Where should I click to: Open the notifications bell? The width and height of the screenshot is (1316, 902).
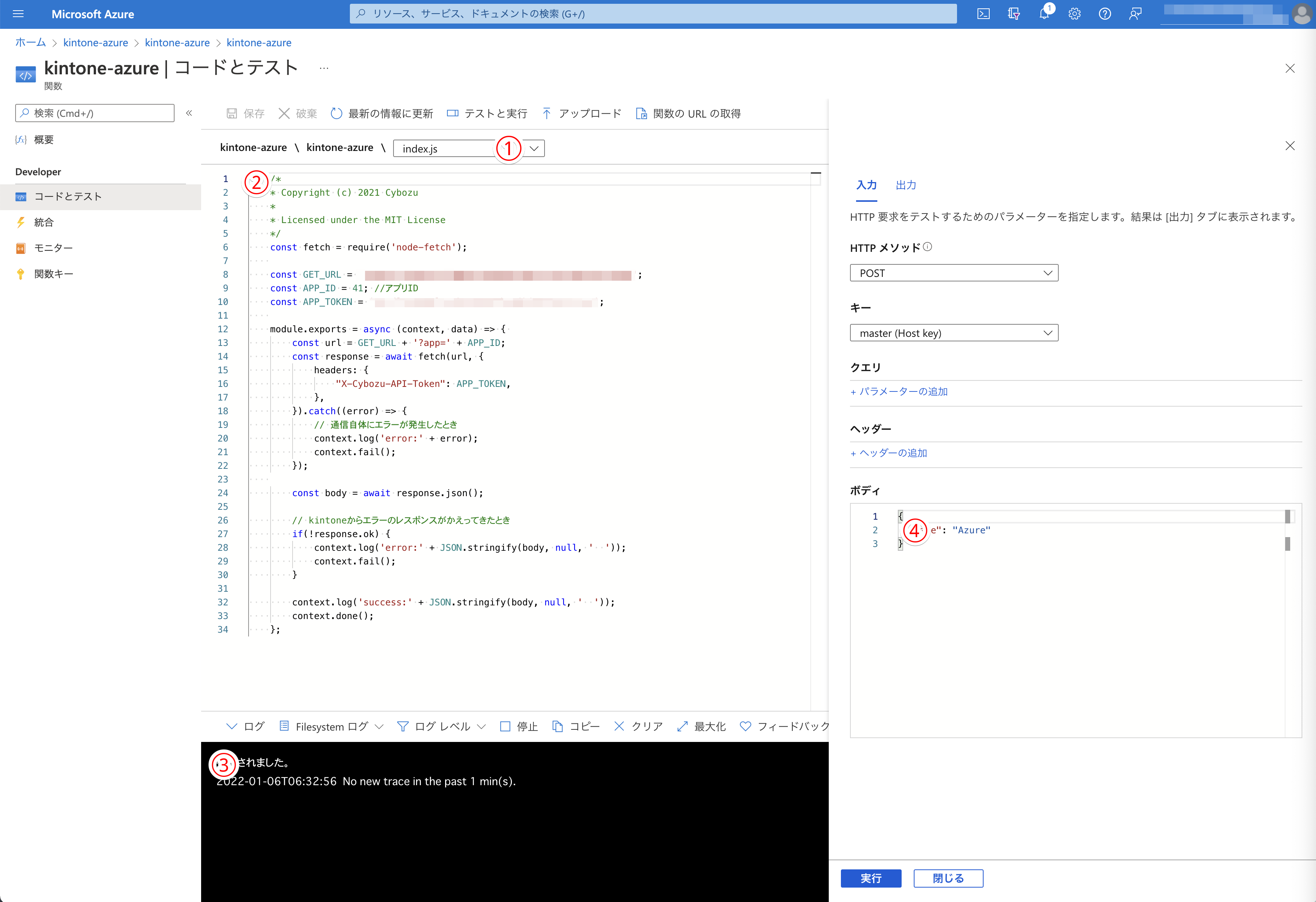point(1044,14)
